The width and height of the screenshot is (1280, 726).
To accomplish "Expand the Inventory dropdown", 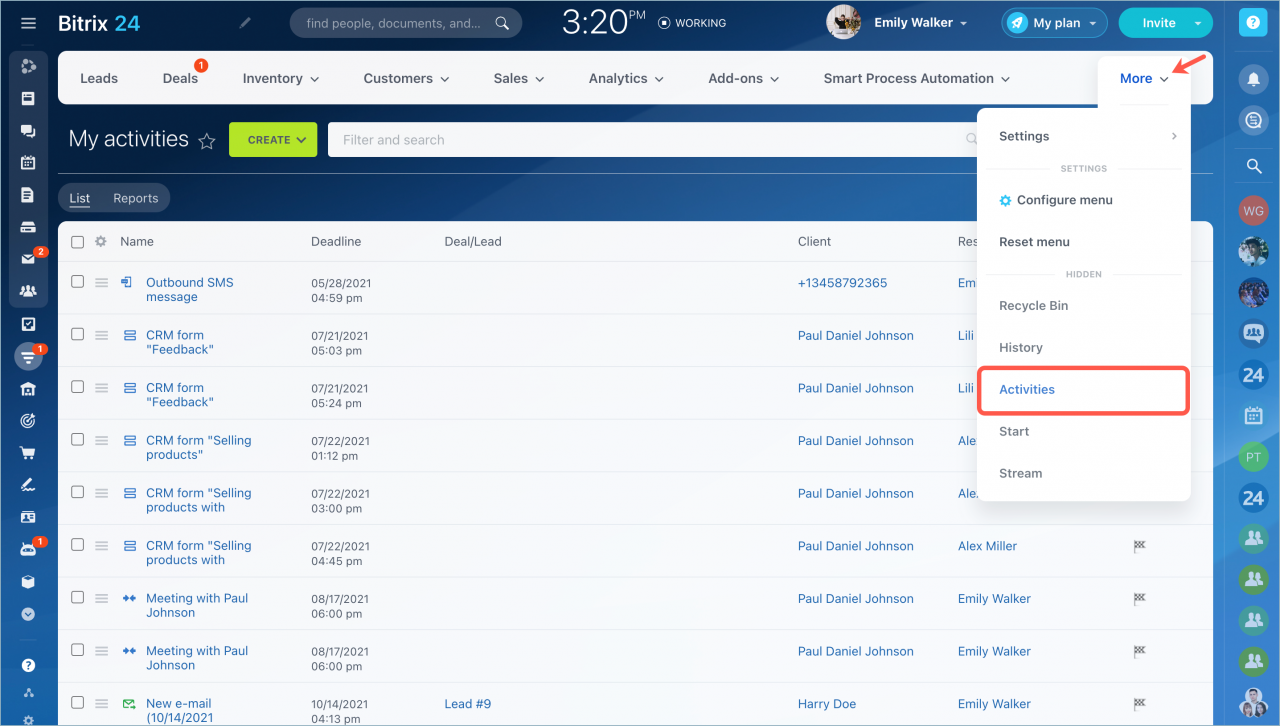I will [281, 78].
